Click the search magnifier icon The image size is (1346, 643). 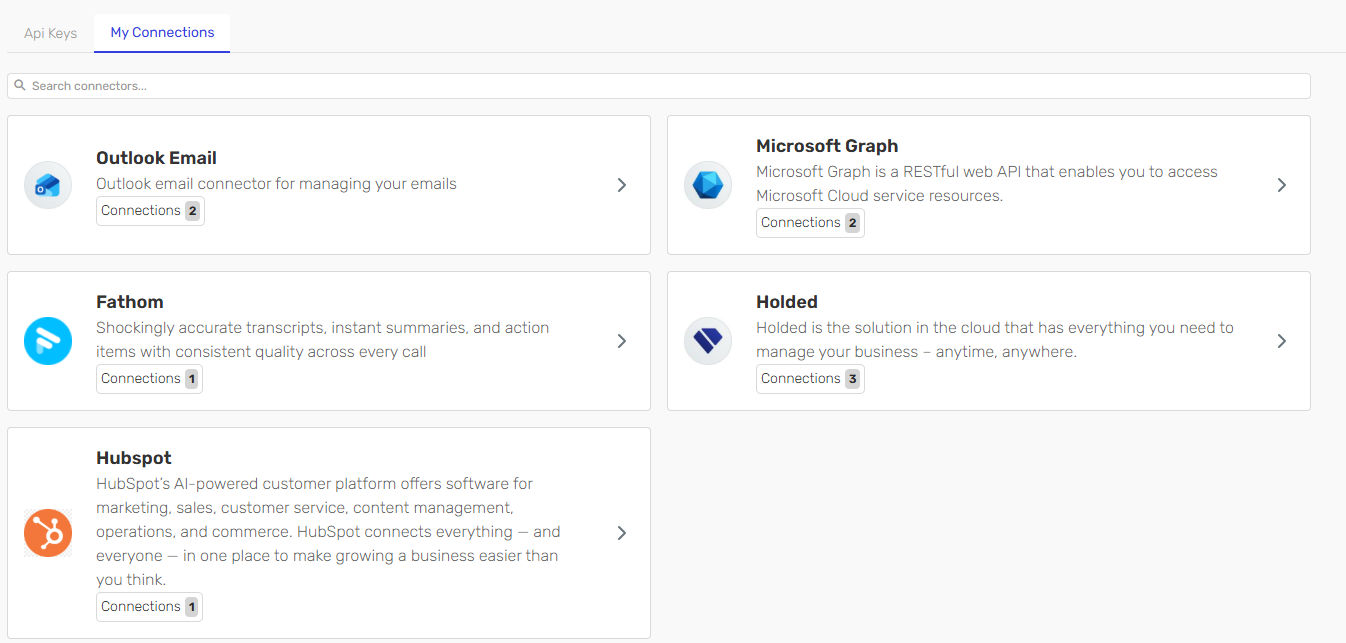tap(20, 86)
